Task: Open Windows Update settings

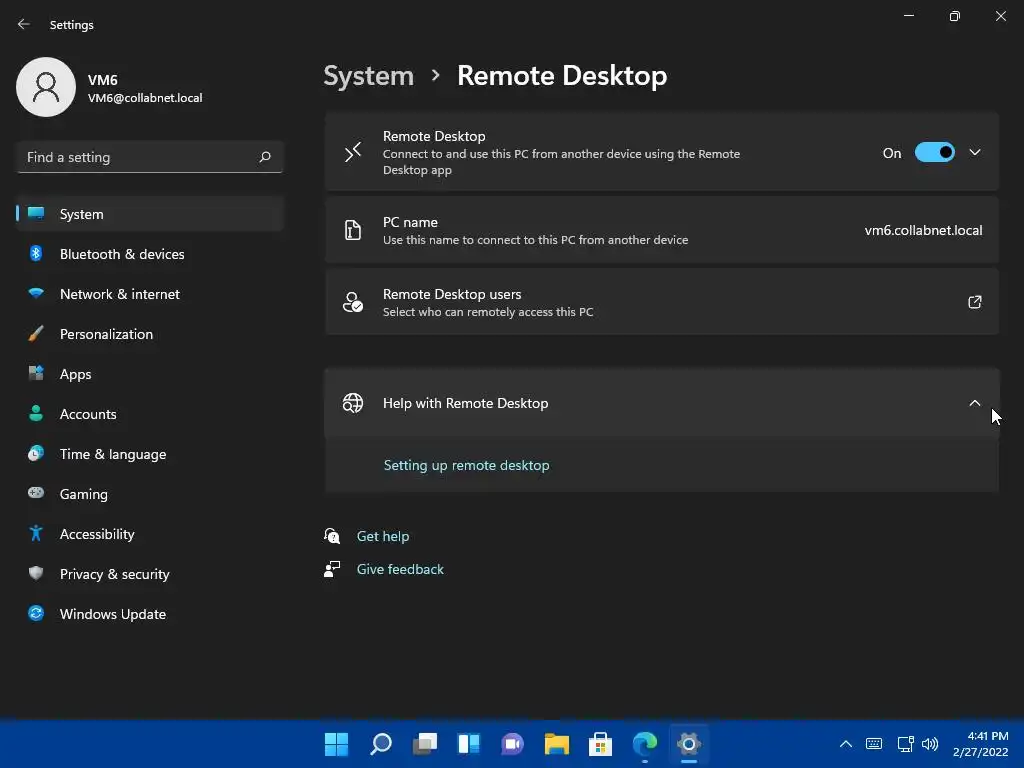Action: coord(150,614)
